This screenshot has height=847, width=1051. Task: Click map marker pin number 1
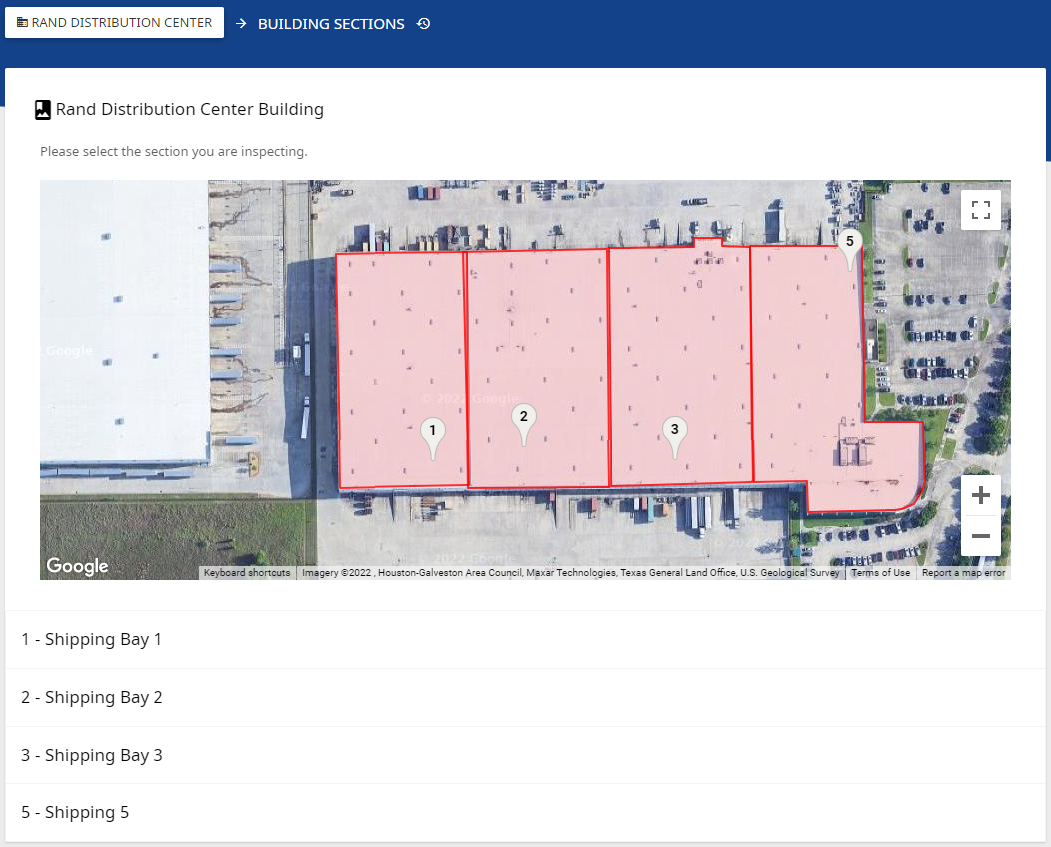pyautogui.click(x=432, y=437)
